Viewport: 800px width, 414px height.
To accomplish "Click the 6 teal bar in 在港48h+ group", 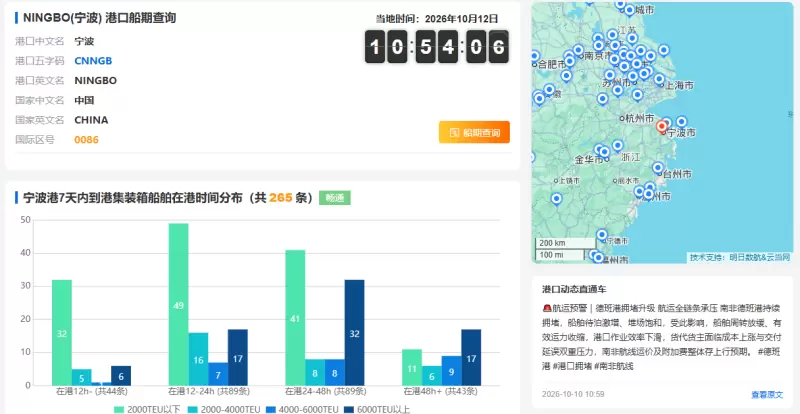I will [432, 376].
